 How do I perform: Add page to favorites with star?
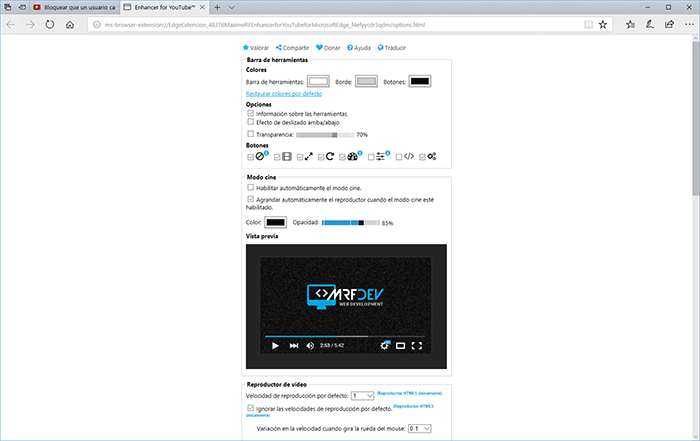(x=603, y=25)
